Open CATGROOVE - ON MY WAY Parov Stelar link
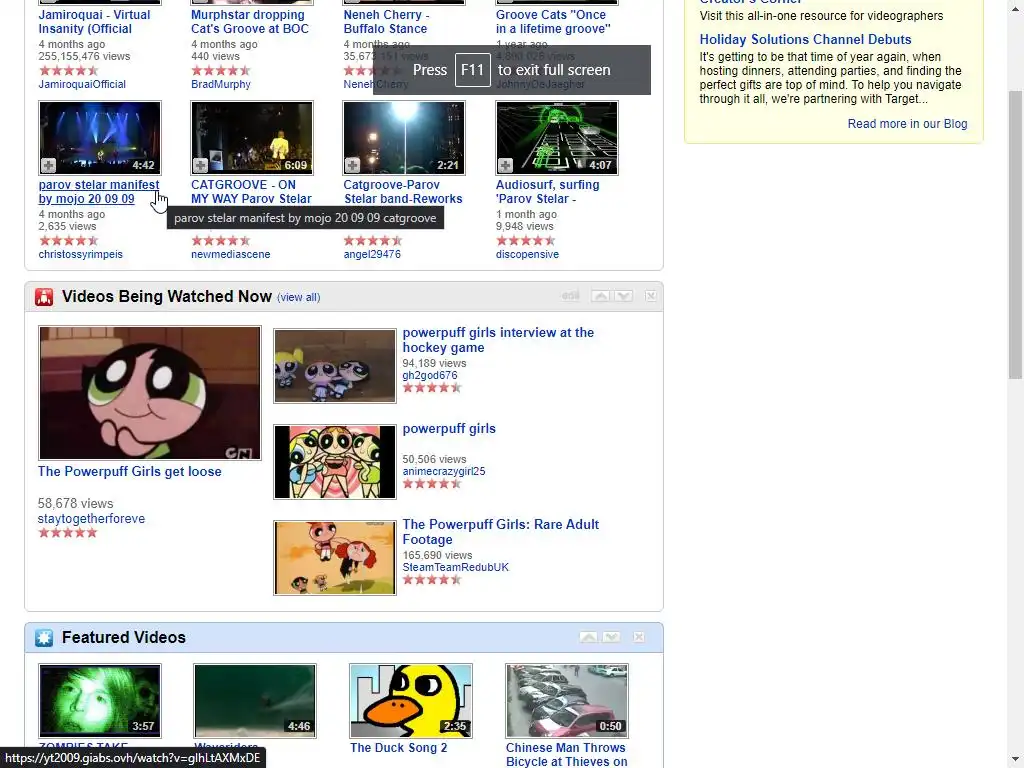Viewport: 1024px width, 768px height. click(x=251, y=192)
